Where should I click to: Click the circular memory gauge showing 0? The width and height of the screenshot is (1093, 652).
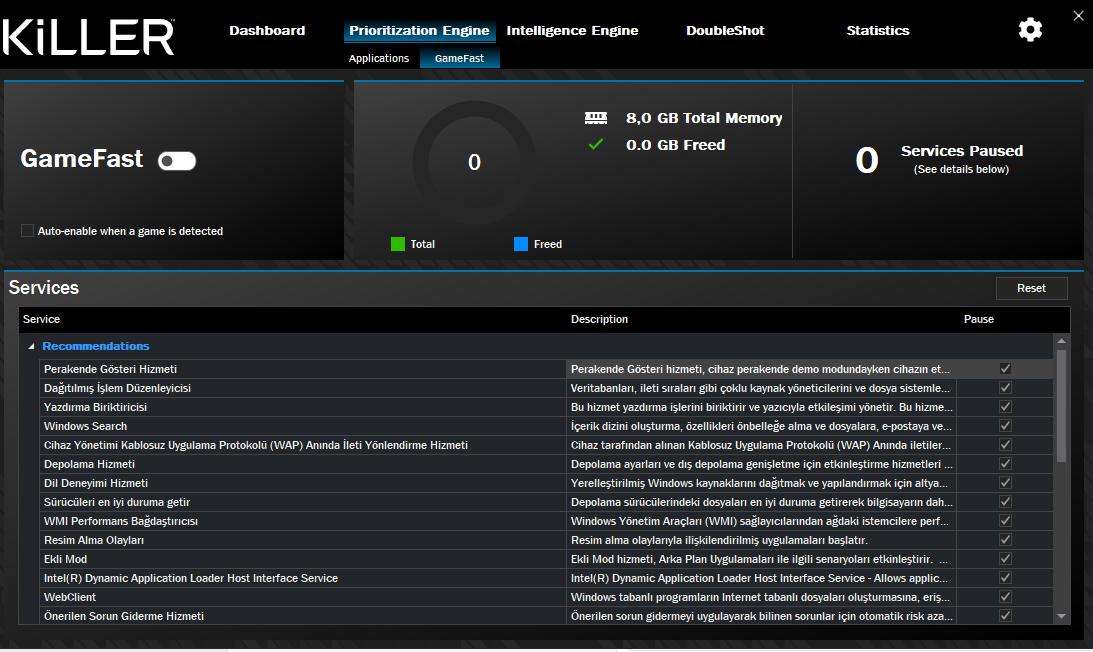coord(474,162)
